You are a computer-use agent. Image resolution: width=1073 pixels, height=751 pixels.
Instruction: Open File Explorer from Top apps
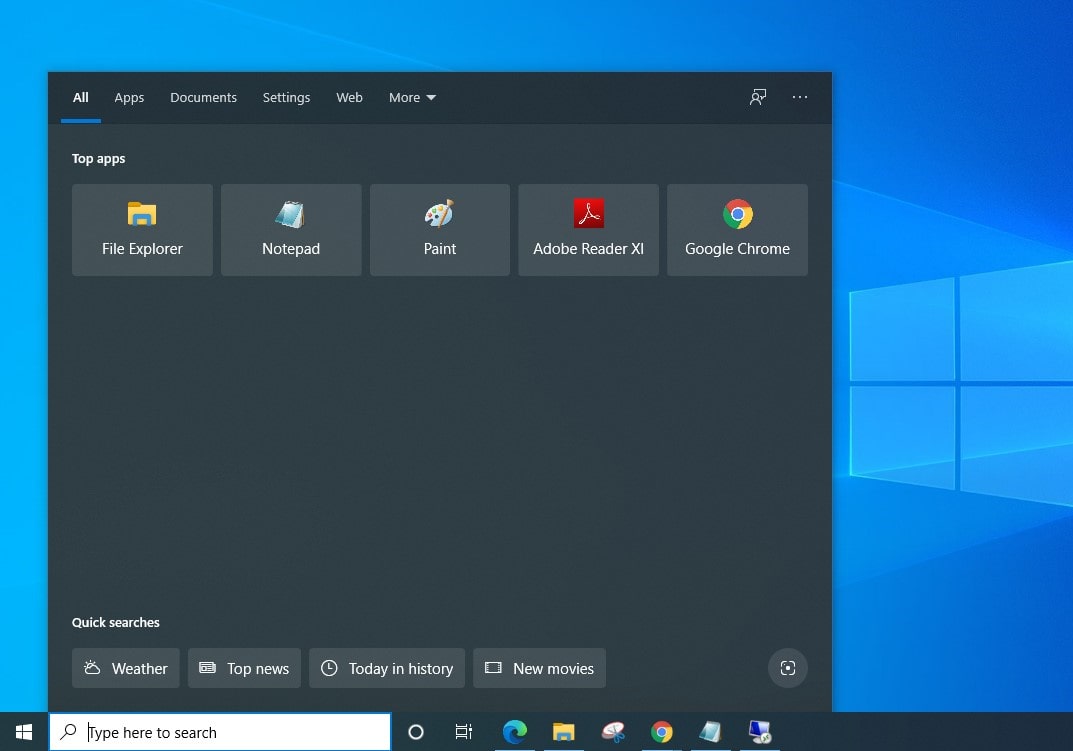coord(141,229)
